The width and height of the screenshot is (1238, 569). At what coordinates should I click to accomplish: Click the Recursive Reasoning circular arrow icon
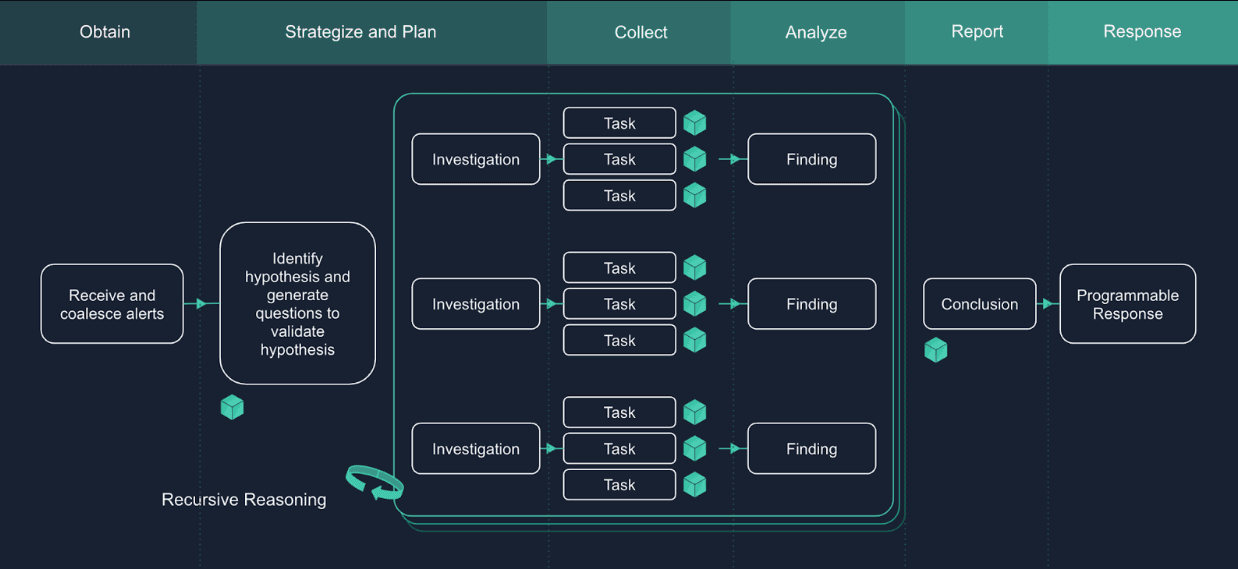[x=375, y=482]
